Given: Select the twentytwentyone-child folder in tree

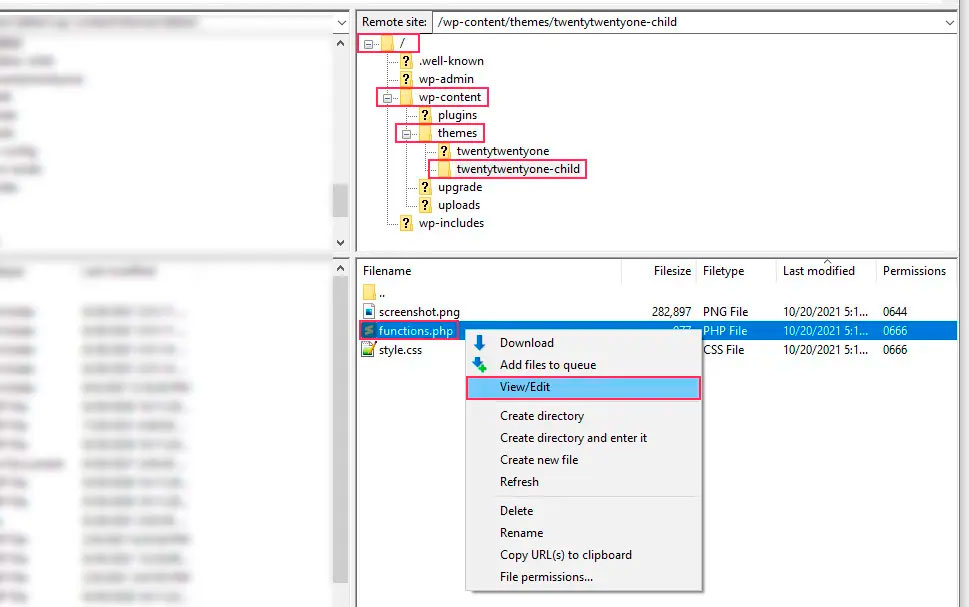Looking at the screenshot, I should click(517, 169).
